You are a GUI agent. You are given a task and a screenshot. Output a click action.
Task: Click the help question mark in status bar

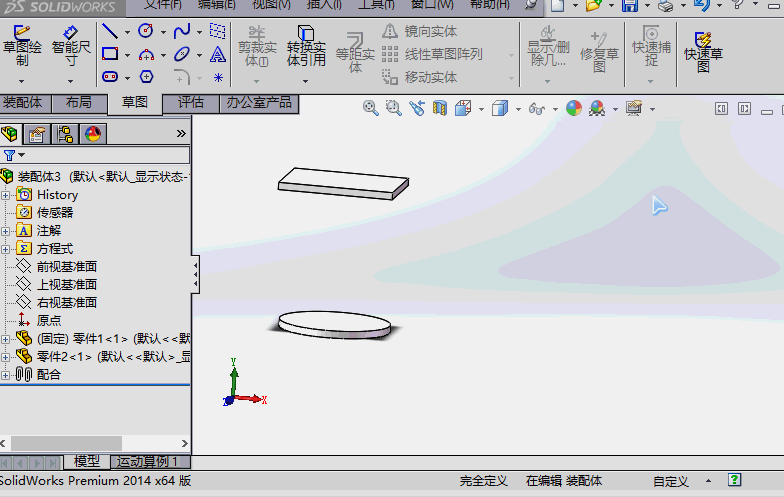(734, 480)
